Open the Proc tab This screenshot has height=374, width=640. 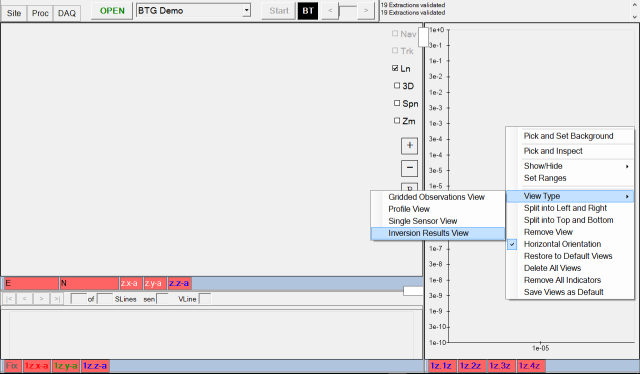[40, 13]
